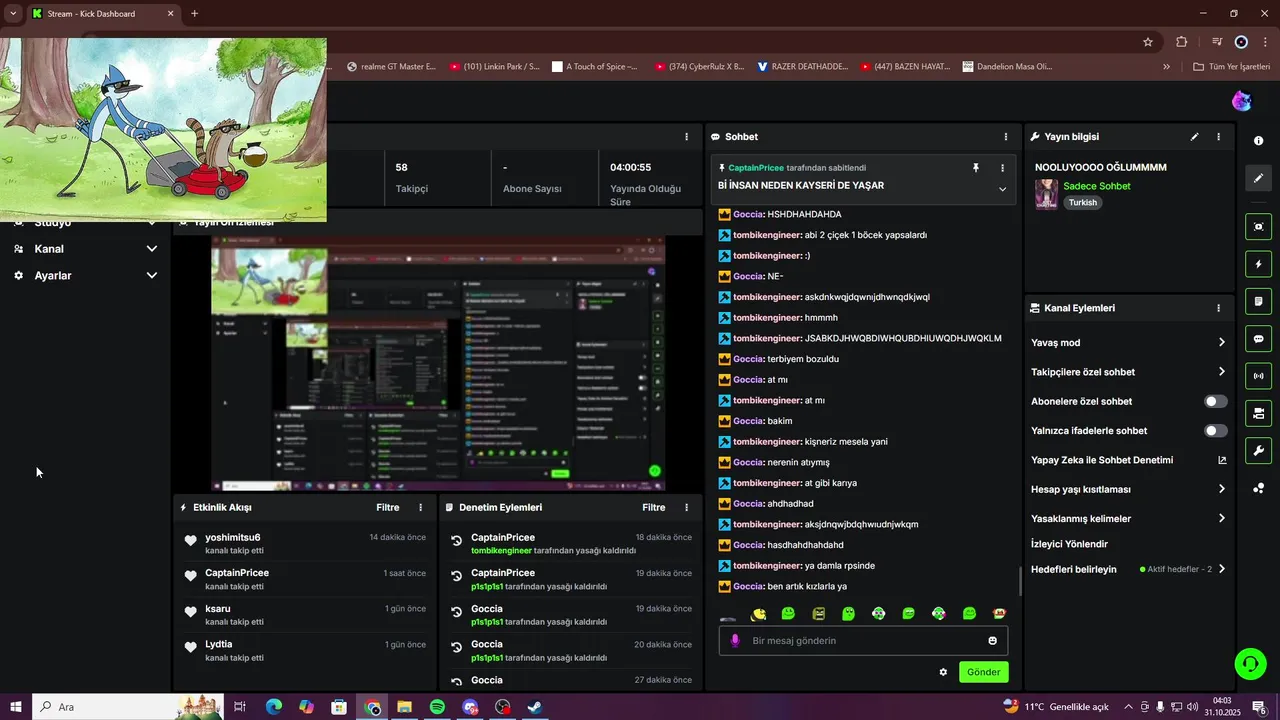The width and height of the screenshot is (1280, 720).
Task: Open the green headset support button
Action: (x=1248, y=663)
